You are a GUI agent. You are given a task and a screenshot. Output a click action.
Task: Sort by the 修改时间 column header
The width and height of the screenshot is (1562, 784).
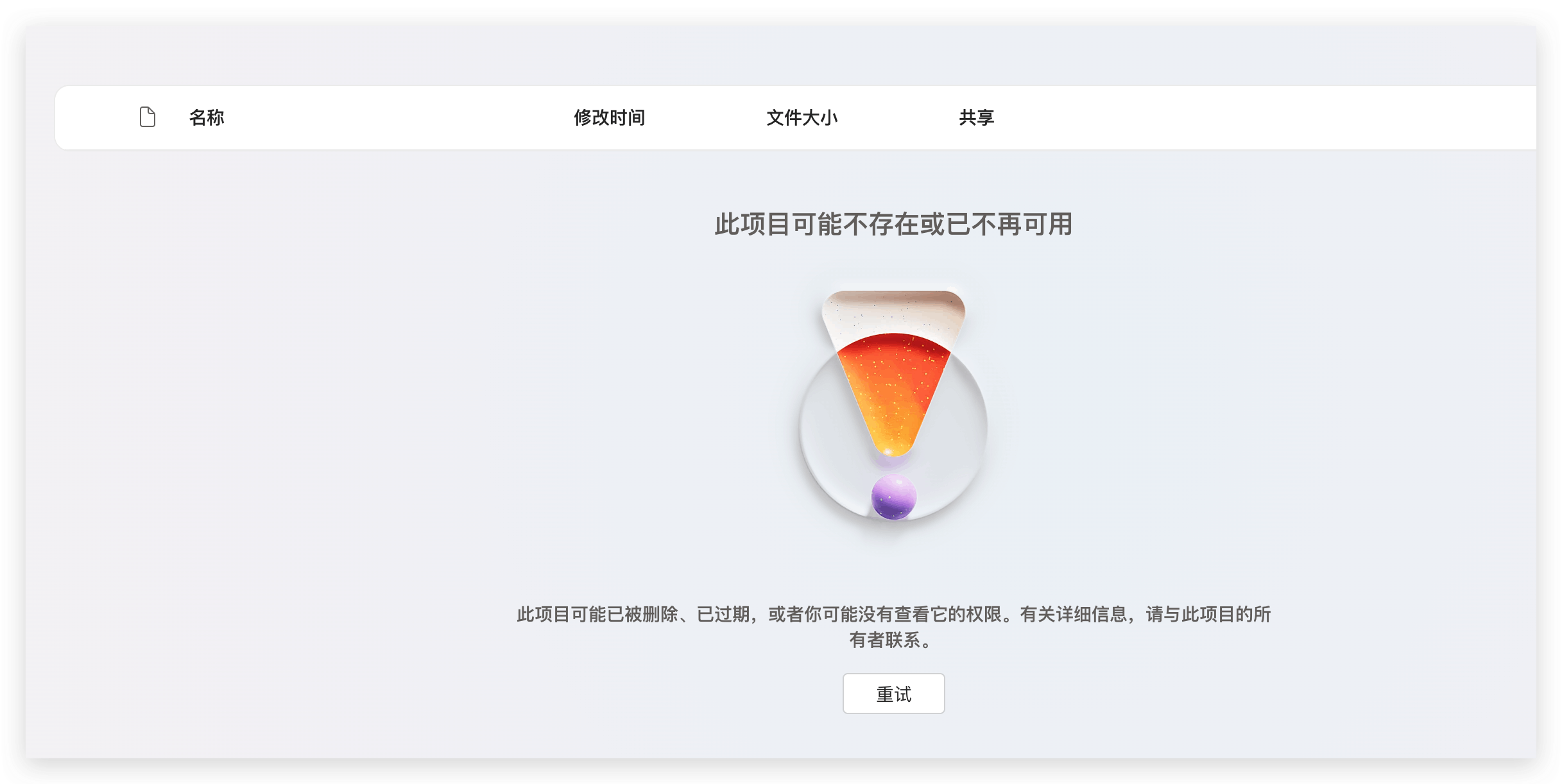click(609, 117)
